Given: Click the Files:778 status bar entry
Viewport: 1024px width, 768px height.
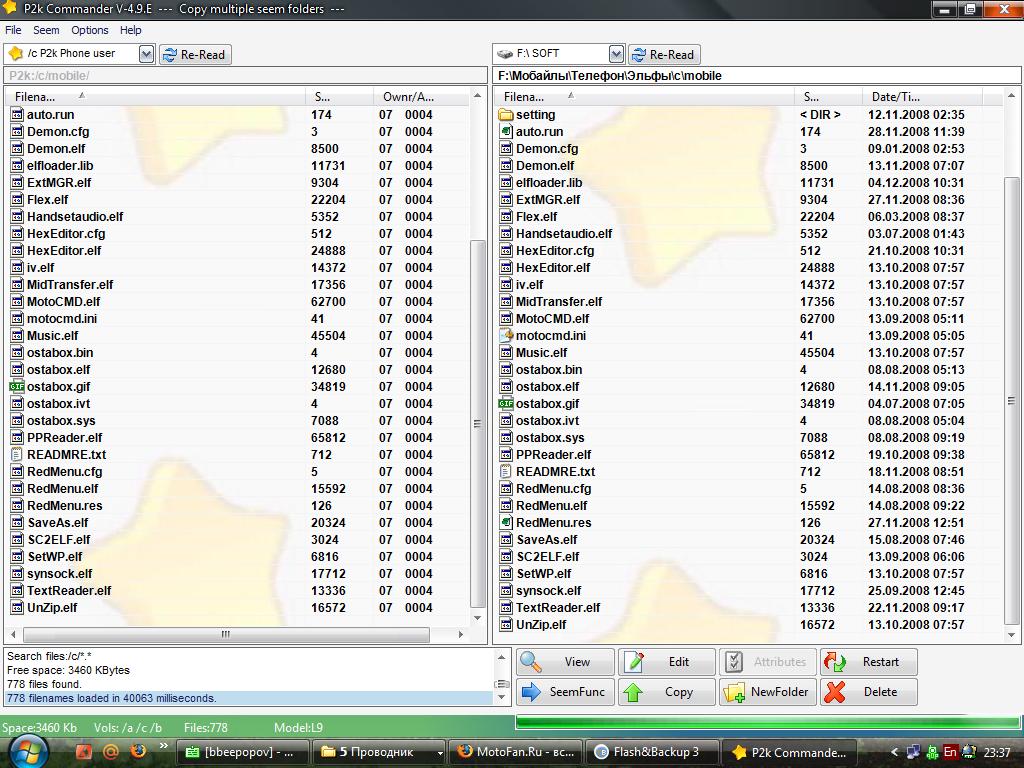Looking at the screenshot, I should (x=206, y=728).
